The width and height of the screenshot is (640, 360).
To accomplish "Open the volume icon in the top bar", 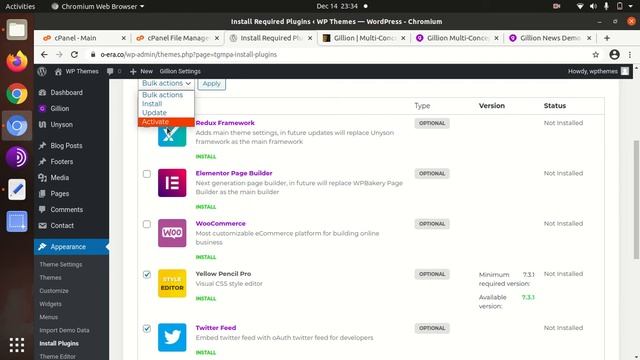I will coord(593,6).
